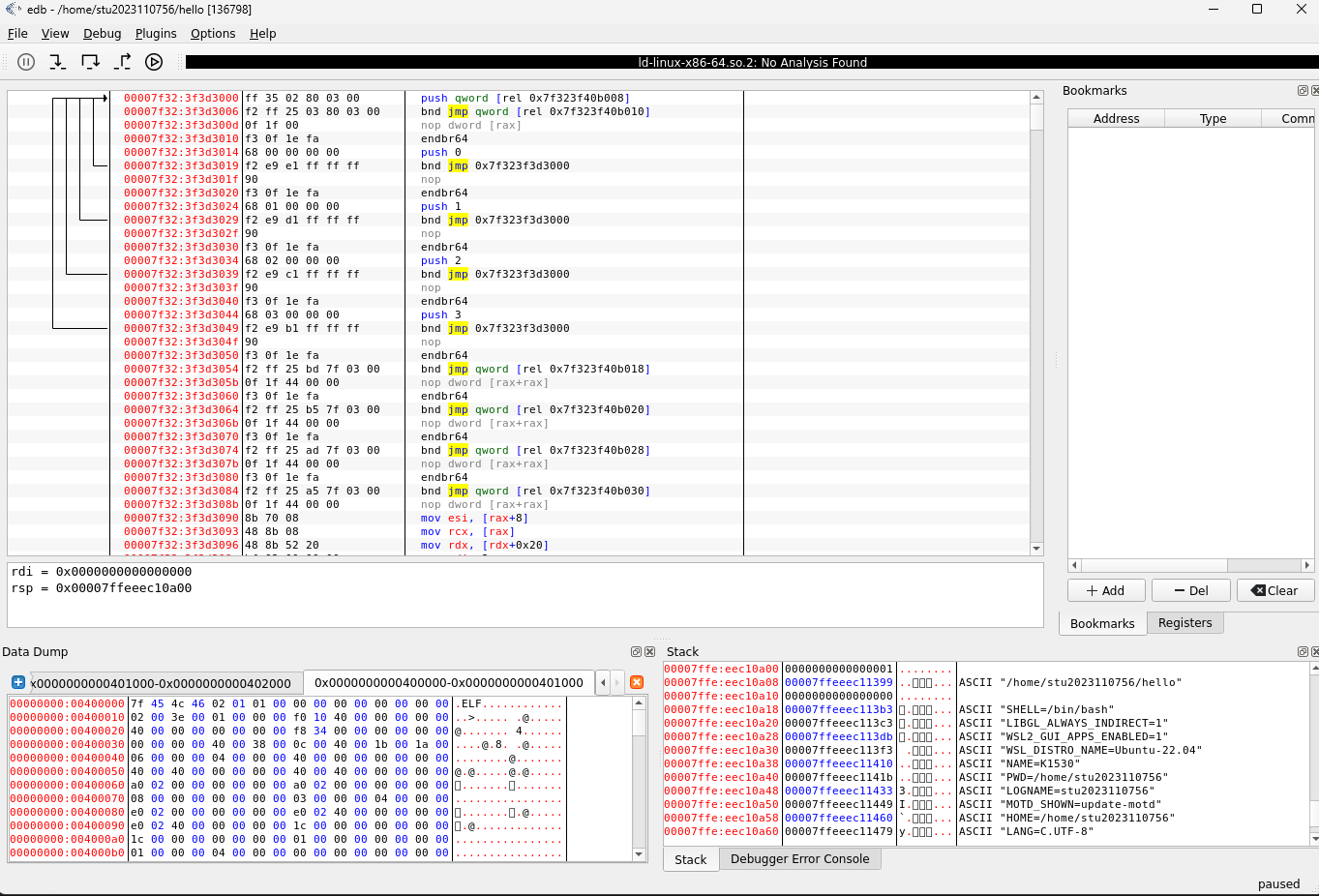The height and width of the screenshot is (896, 1319).
Task: Click the Run toolbar icon
Action: pyautogui.click(x=154, y=62)
